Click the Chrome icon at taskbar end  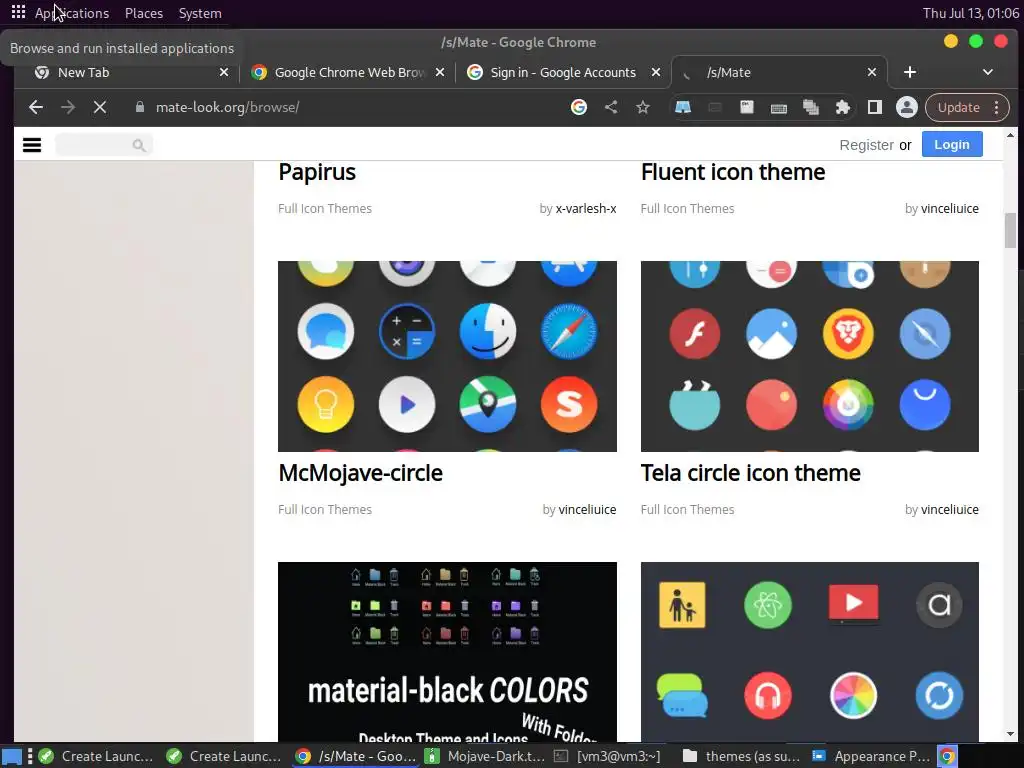coord(948,756)
